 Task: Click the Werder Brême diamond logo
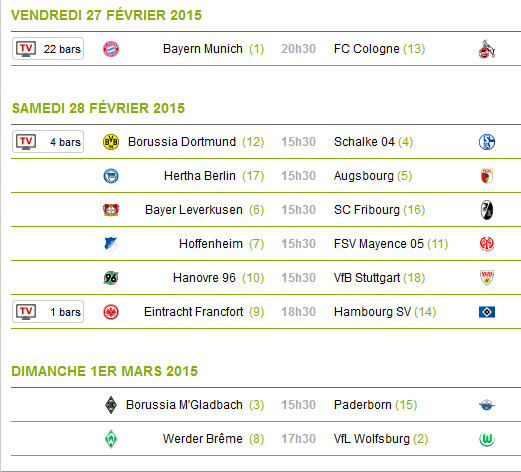pyautogui.click(x=111, y=439)
